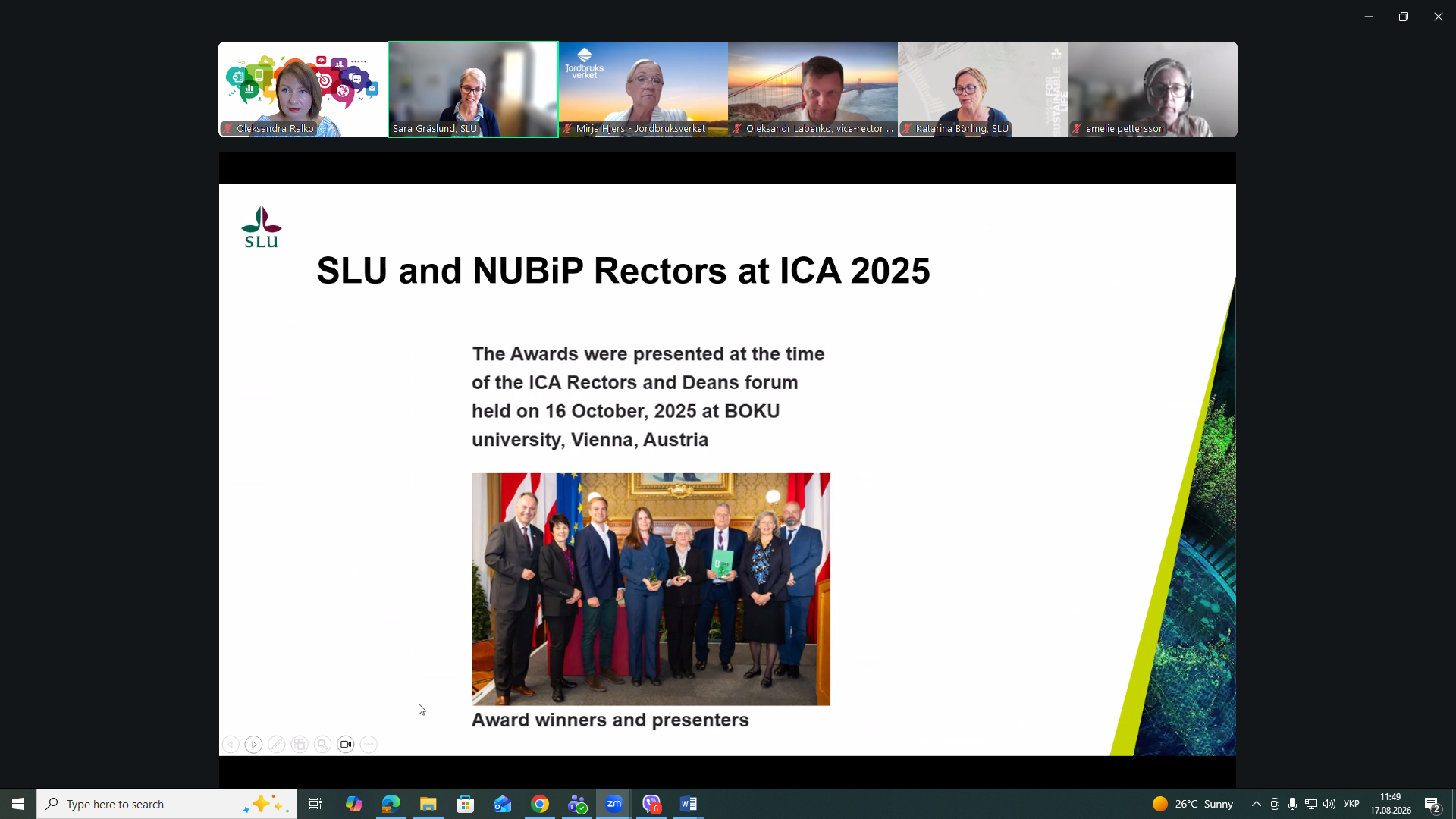The height and width of the screenshot is (819, 1456).
Task: Open the Windows Start menu
Action: [x=18, y=804]
